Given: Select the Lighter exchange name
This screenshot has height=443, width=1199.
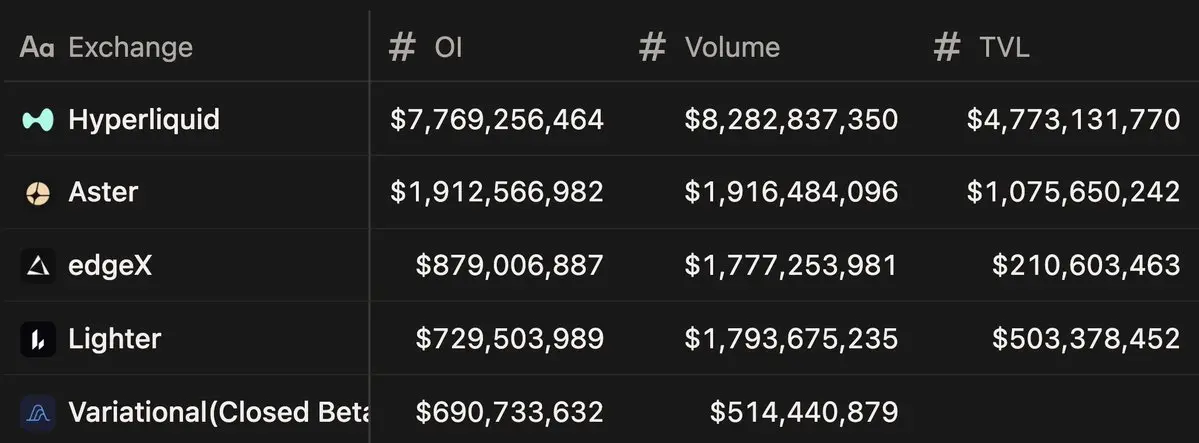Looking at the screenshot, I should pyautogui.click(x=114, y=339).
